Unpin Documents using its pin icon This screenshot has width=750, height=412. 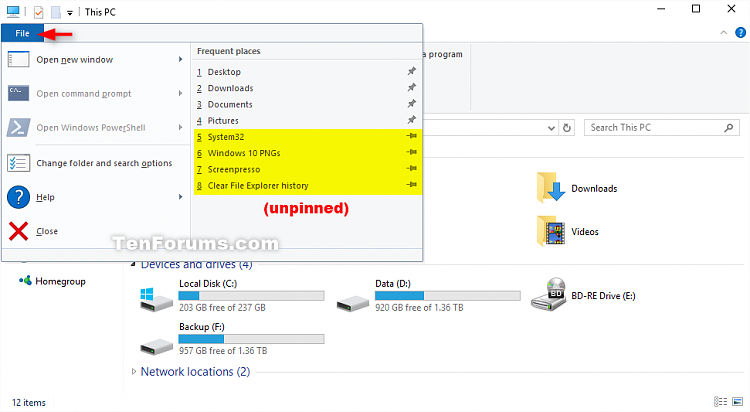click(411, 104)
